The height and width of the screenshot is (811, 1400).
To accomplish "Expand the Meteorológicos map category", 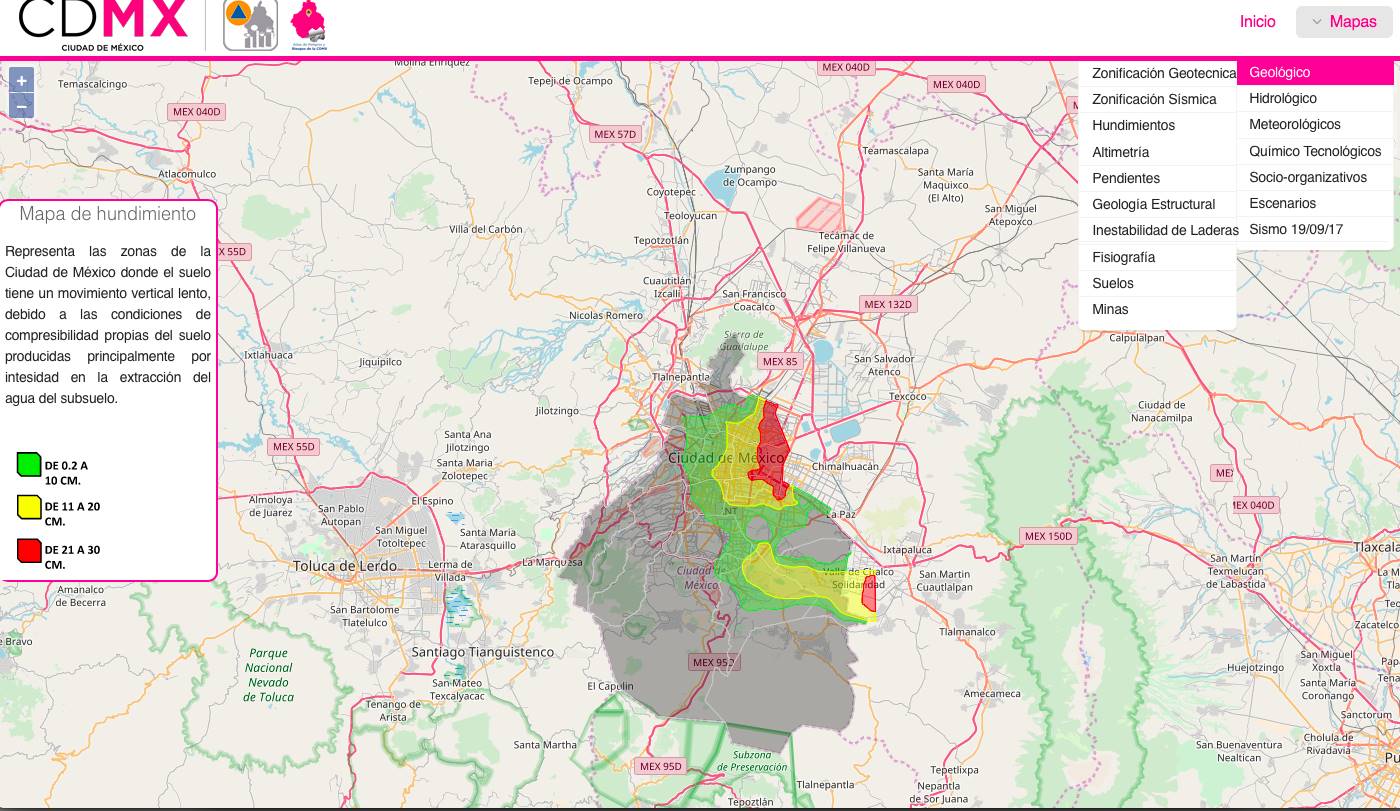I will point(1294,124).
